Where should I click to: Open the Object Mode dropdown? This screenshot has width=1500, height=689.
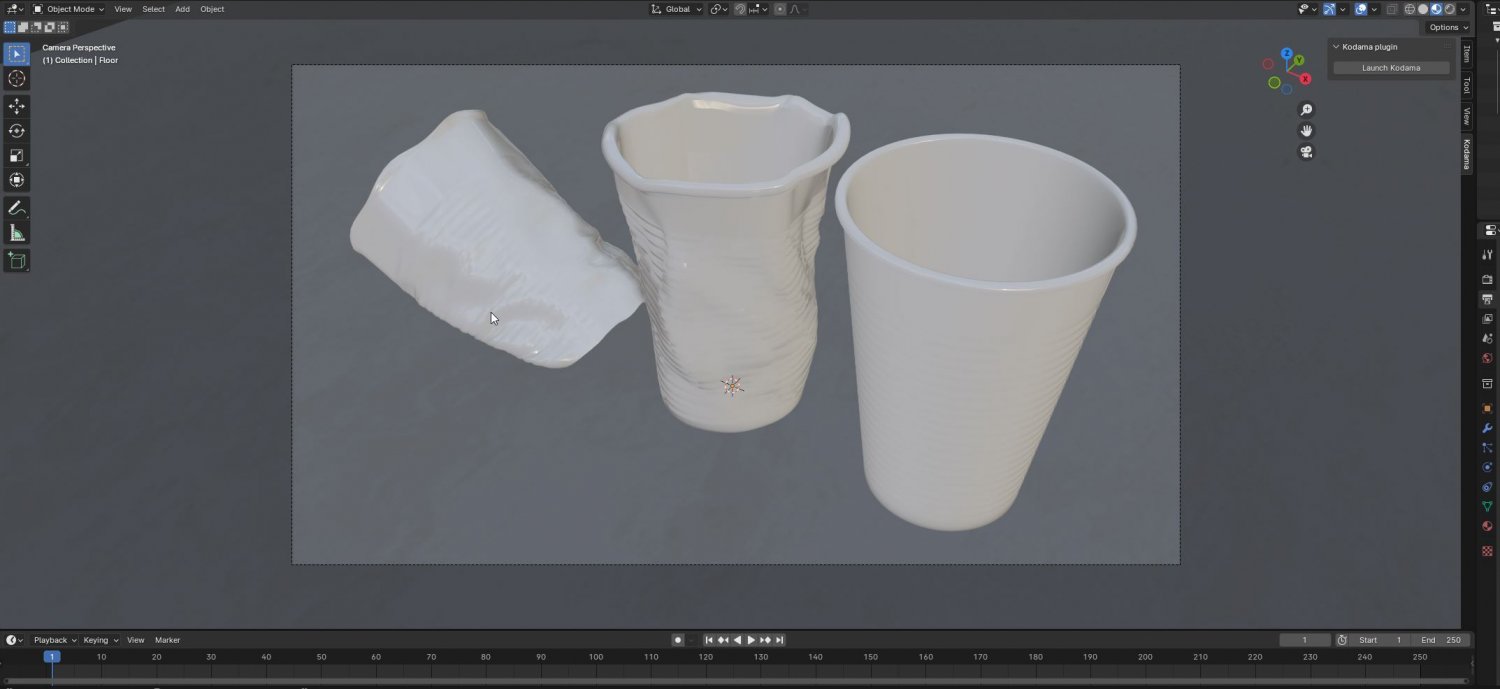68,9
